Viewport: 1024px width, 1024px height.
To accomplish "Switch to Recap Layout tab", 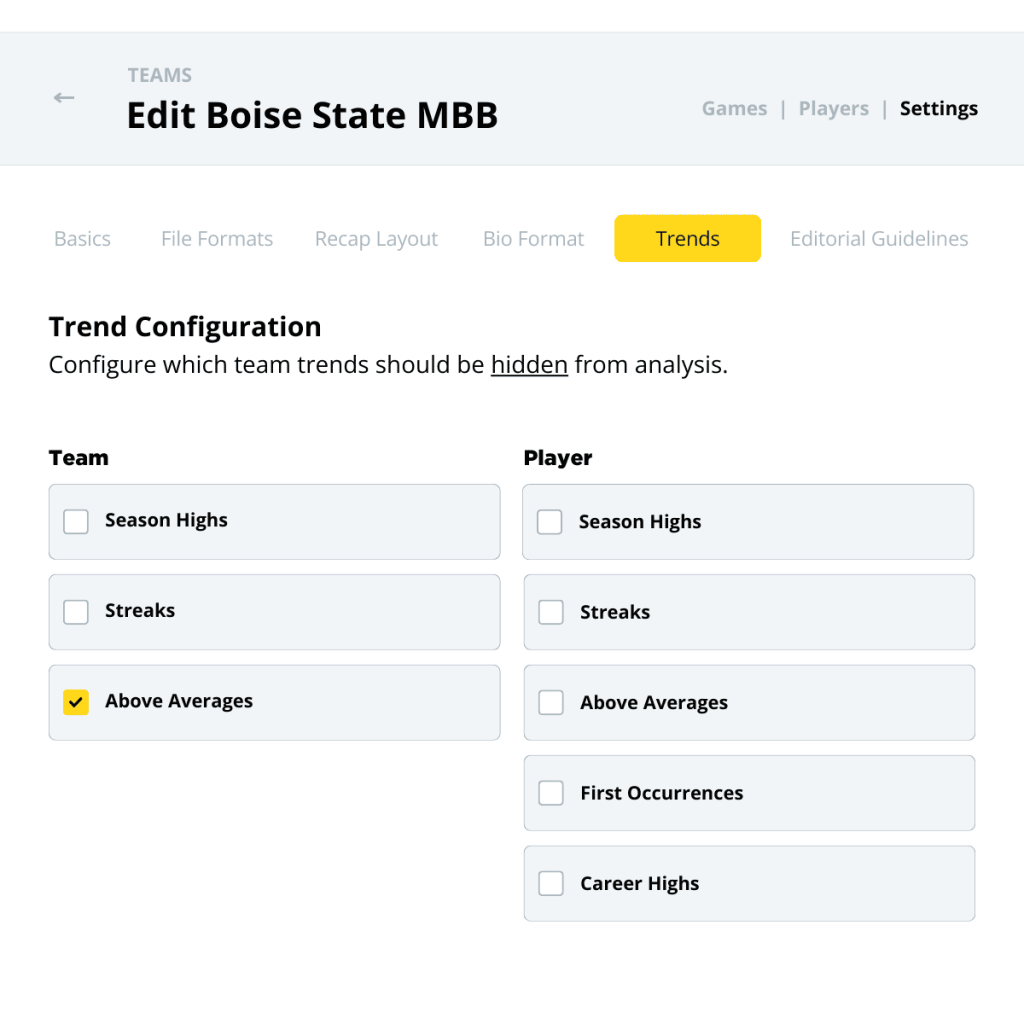I will point(376,239).
